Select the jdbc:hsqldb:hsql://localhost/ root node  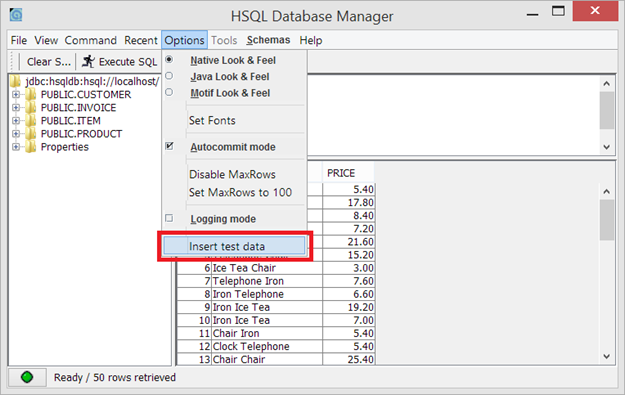(x=92, y=81)
